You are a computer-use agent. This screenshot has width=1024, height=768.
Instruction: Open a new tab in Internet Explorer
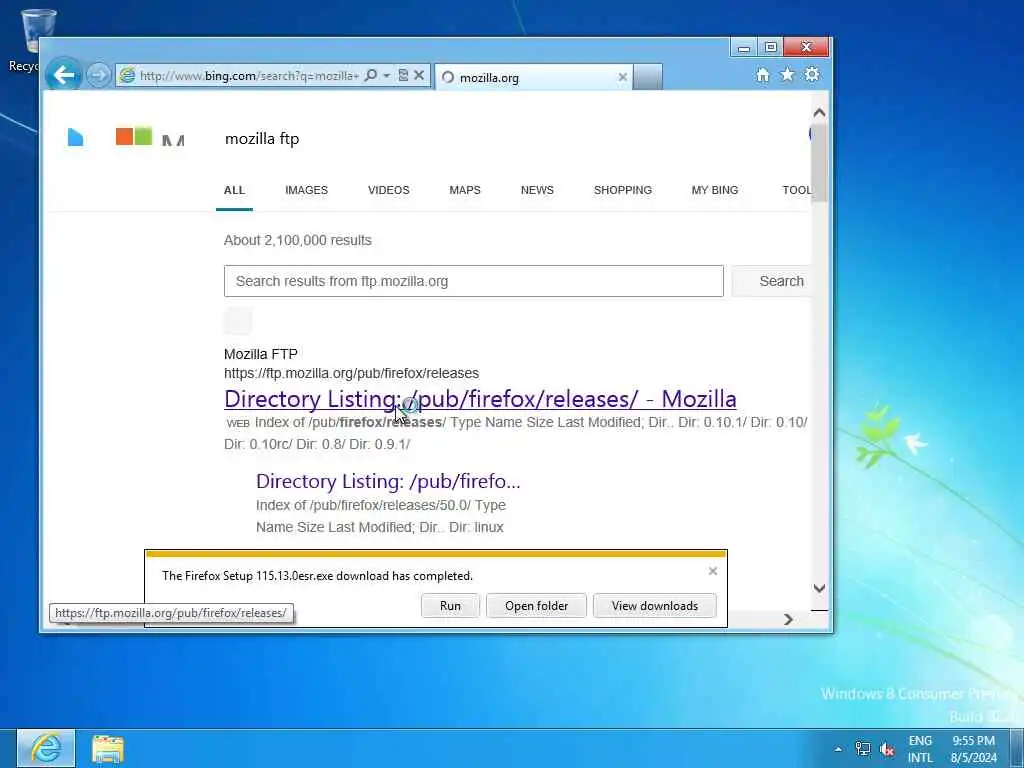tap(647, 77)
